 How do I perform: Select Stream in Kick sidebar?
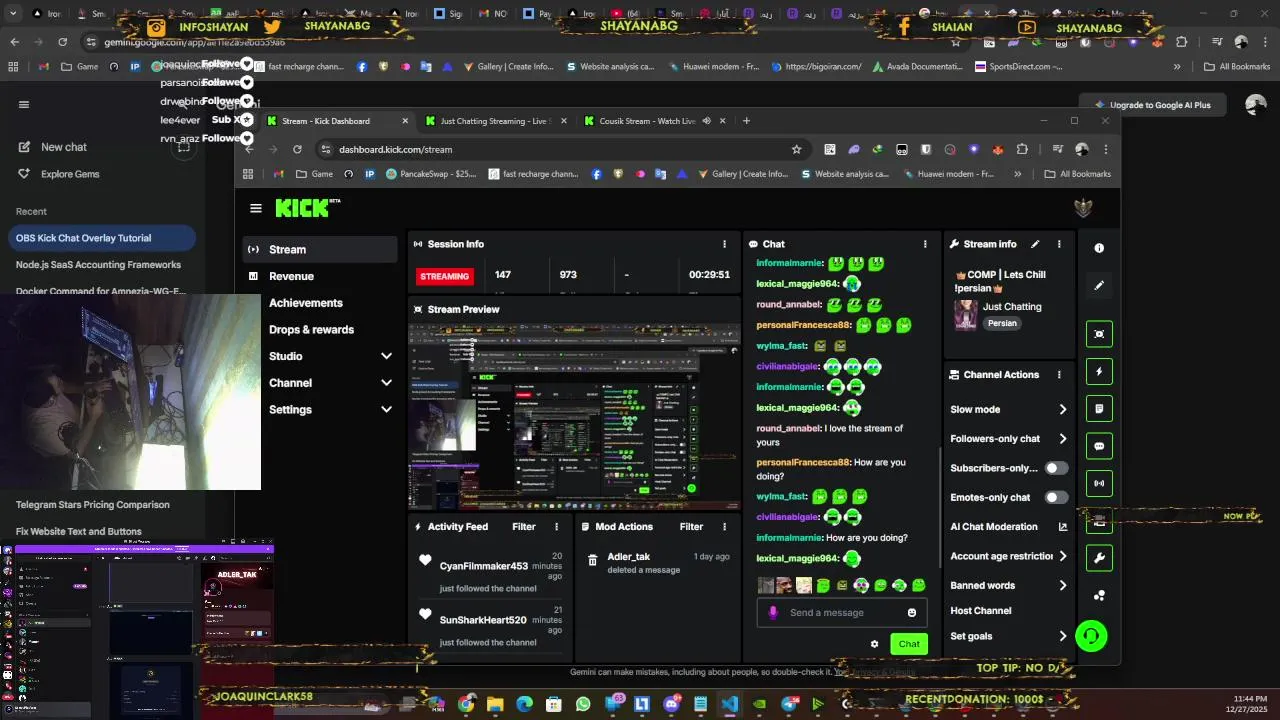click(320, 249)
